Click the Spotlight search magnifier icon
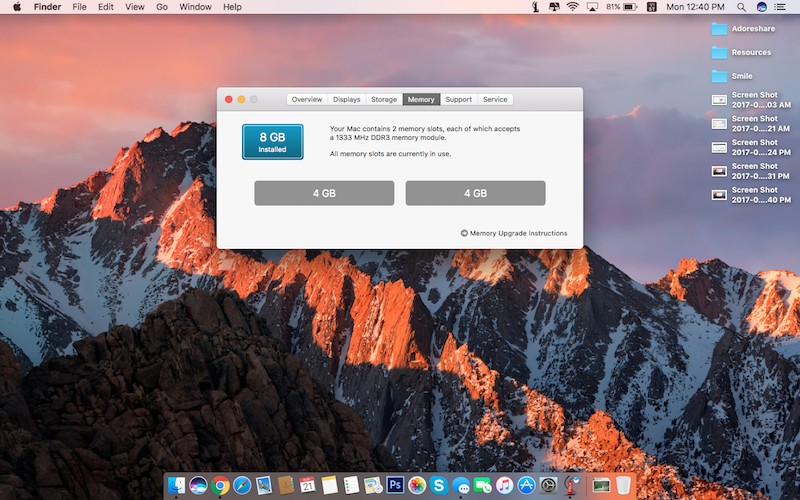 [740, 7]
